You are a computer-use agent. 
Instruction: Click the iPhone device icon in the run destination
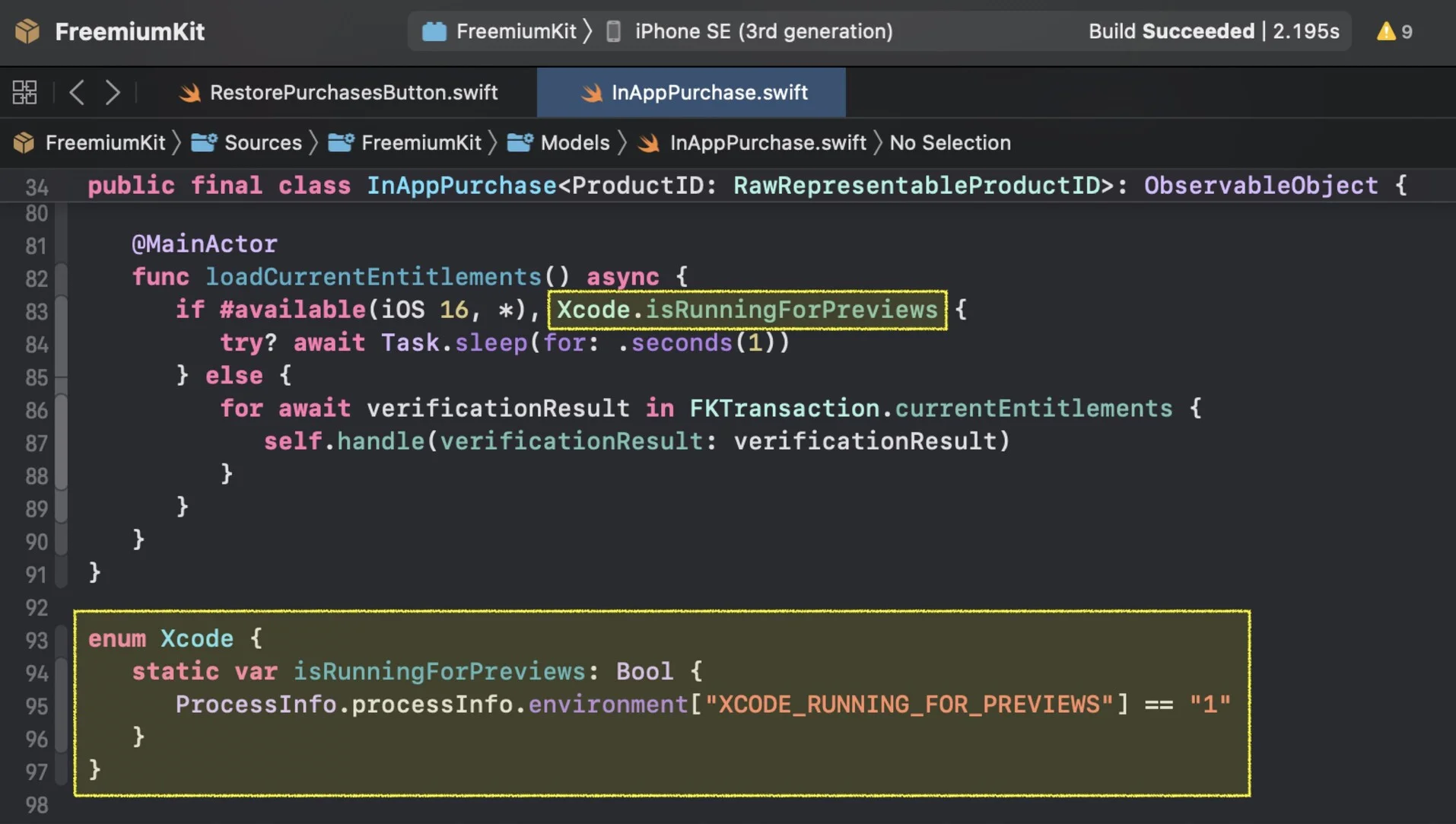(x=613, y=31)
